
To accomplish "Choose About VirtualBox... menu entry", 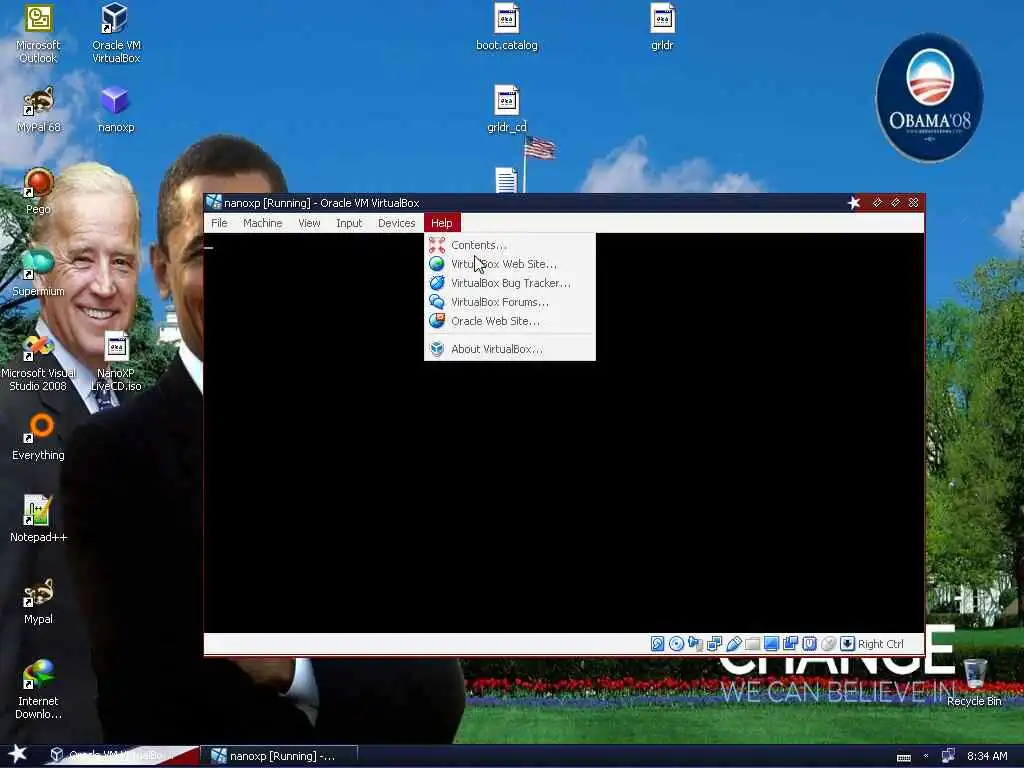I will tap(510, 349).
